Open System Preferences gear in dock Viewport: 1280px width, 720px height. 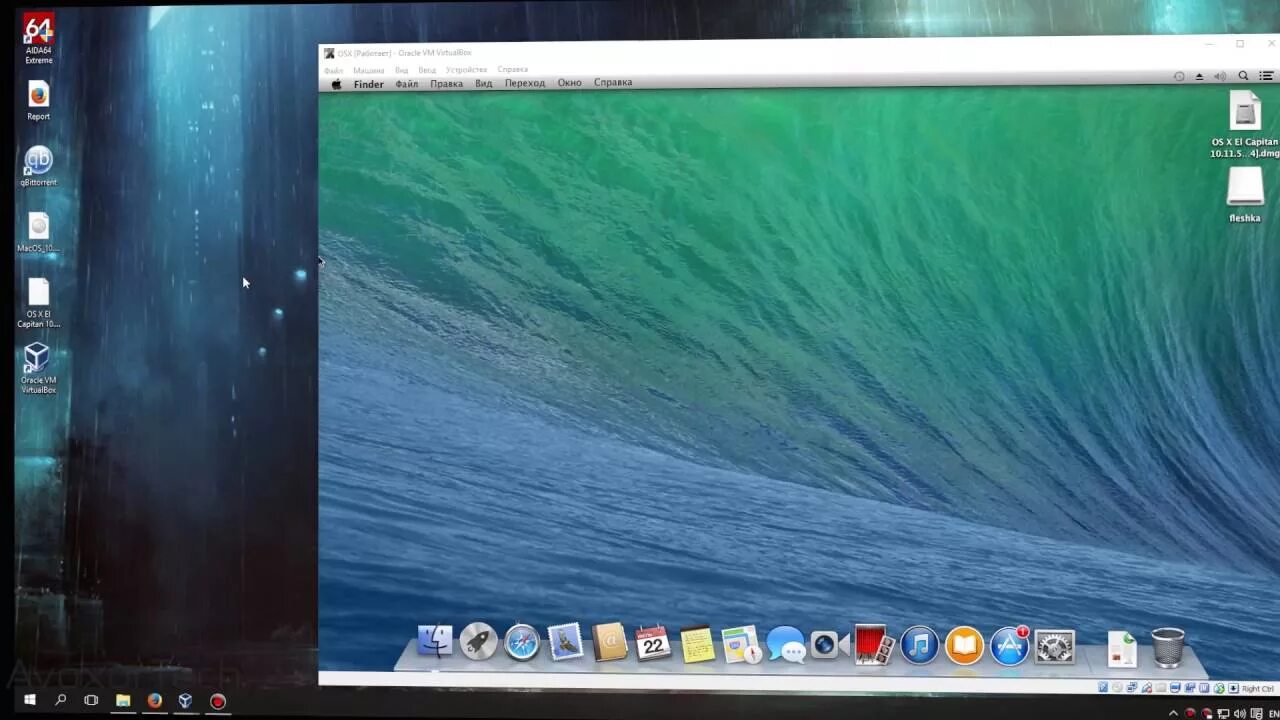coord(1055,647)
